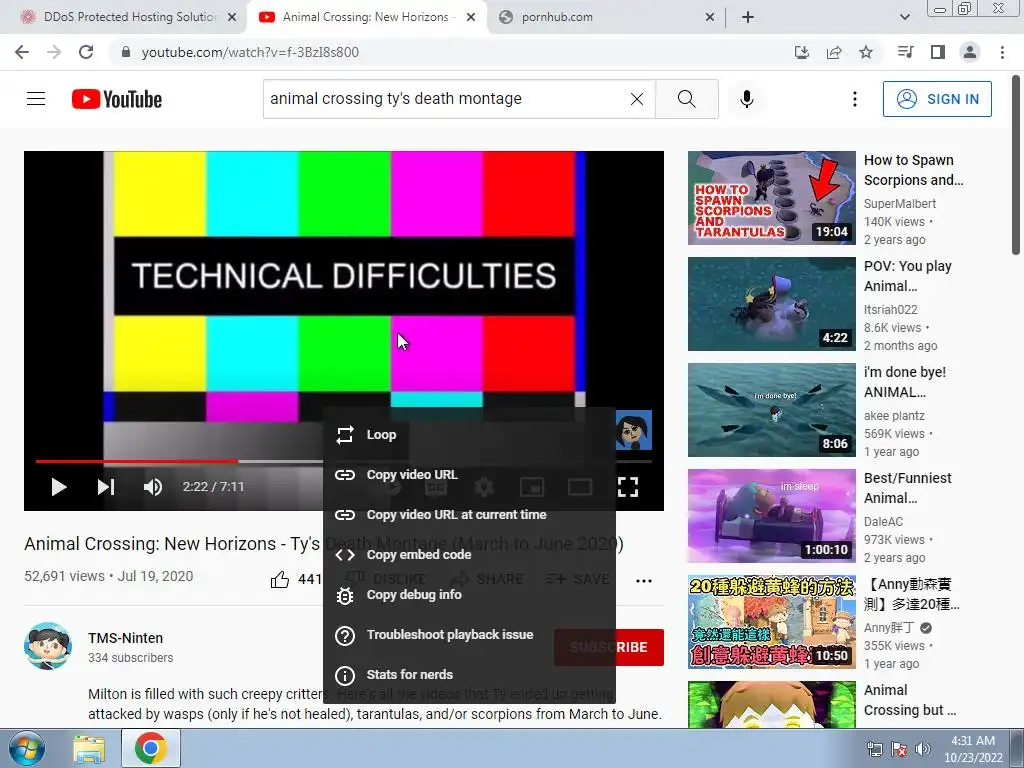Viewport: 1024px width, 768px height.
Task: Open File Explorer from the taskbar
Action: tap(89, 749)
